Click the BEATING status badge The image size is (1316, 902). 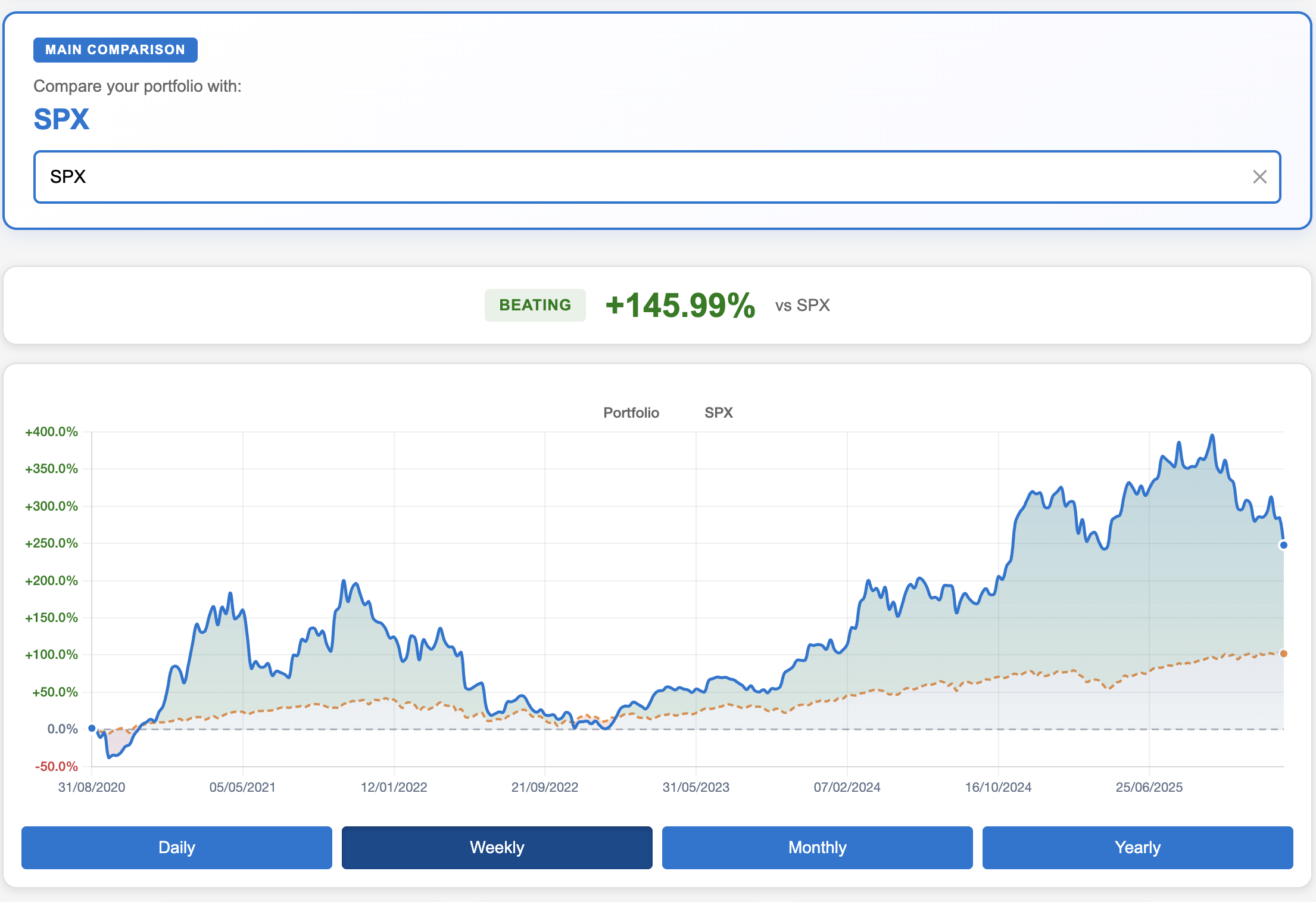535,305
